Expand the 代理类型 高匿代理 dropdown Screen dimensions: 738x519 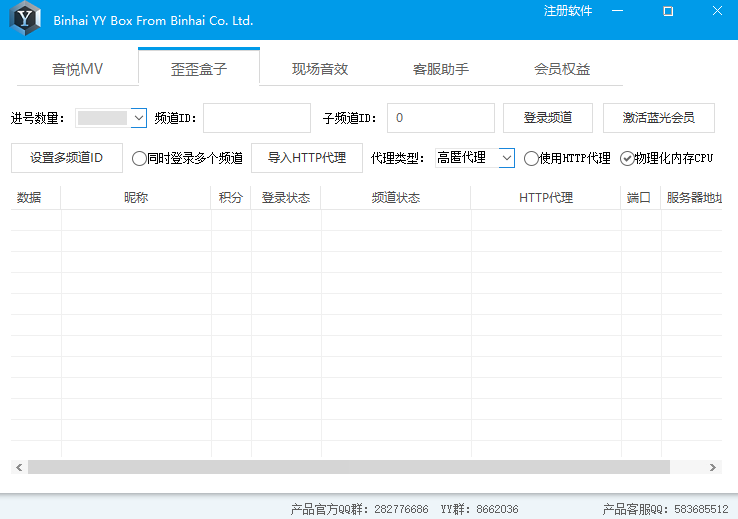(x=506, y=158)
